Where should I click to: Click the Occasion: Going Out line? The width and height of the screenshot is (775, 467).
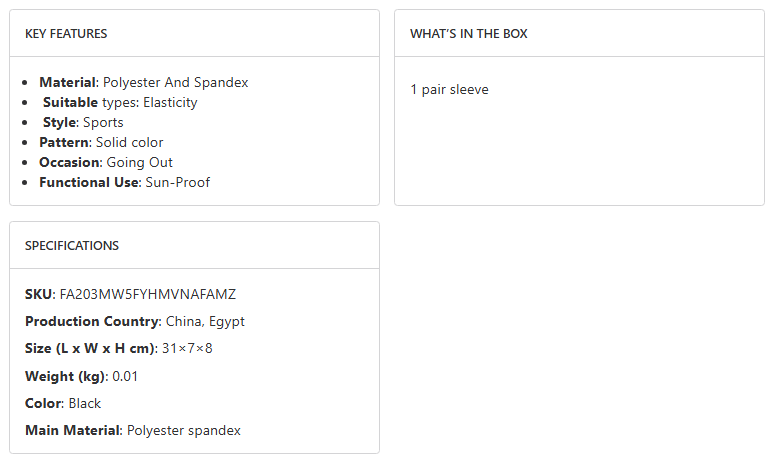pyautogui.click(x=106, y=162)
